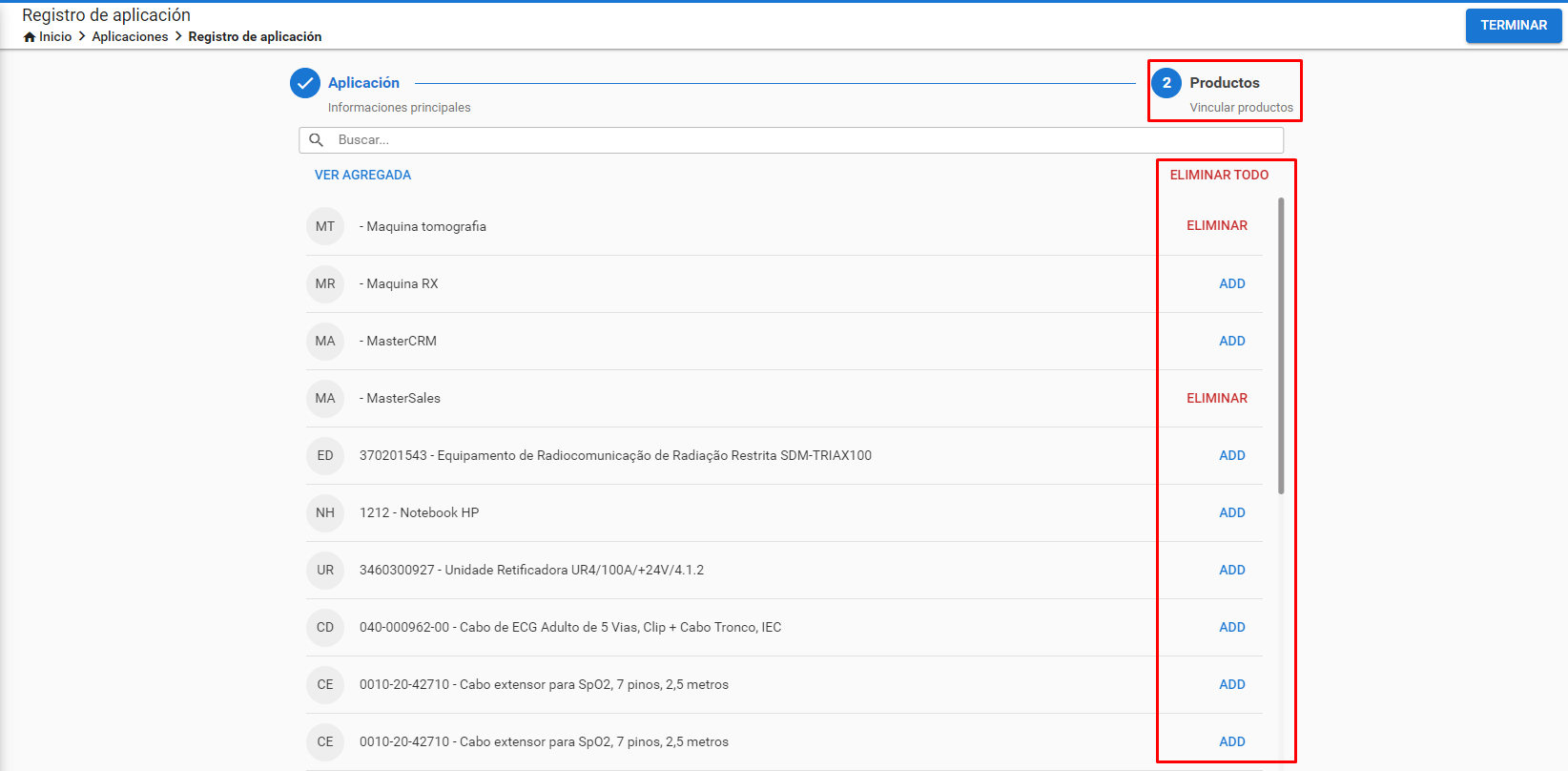Select '3460300927 - Unidade Retificadora' row text
The image size is (1568, 771).
click(x=531, y=570)
